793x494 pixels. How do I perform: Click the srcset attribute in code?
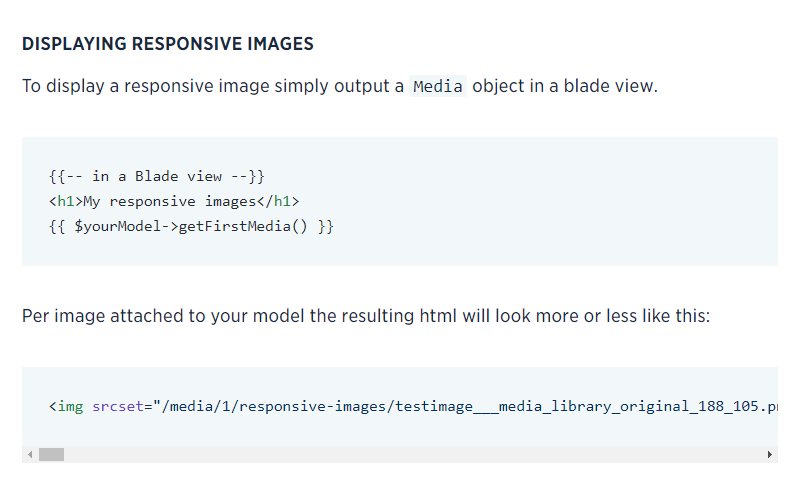[x=118, y=407]
